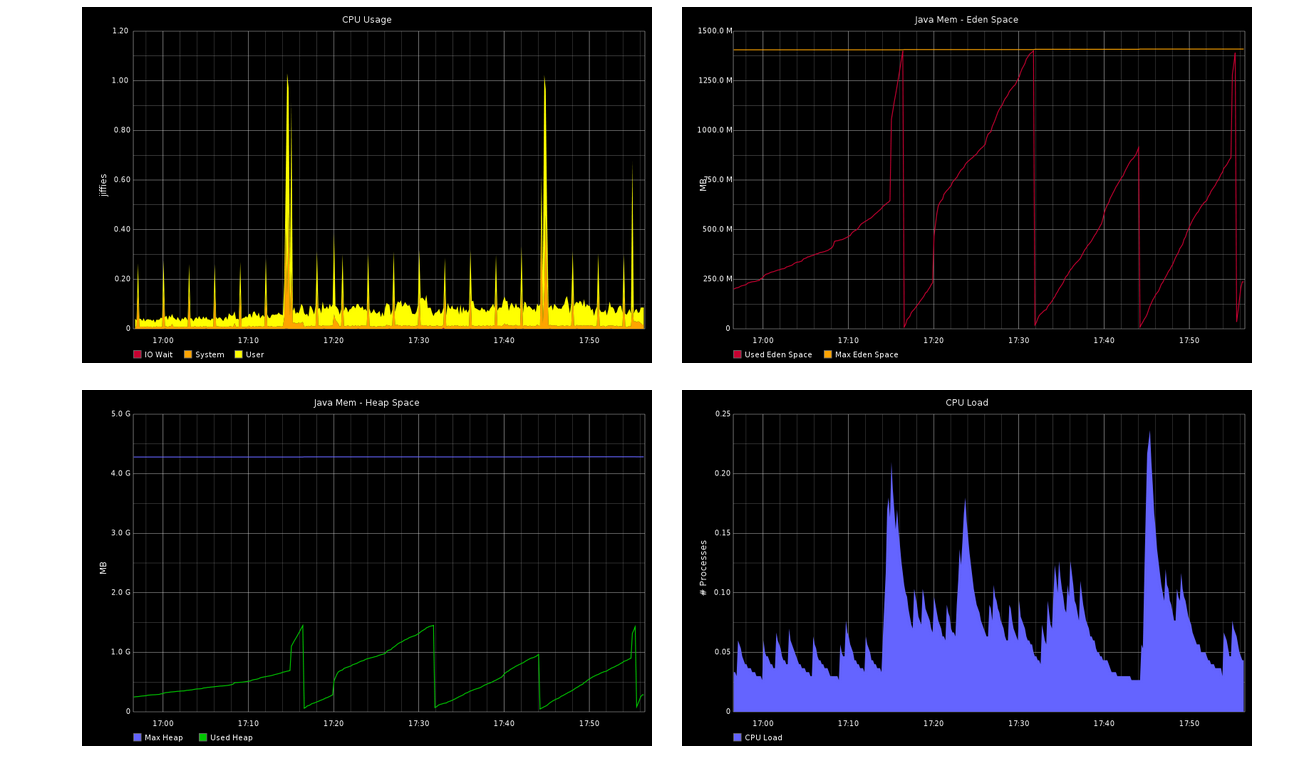
Task: Select the 'Max Heap' legend label
Action: click(164, 738)
